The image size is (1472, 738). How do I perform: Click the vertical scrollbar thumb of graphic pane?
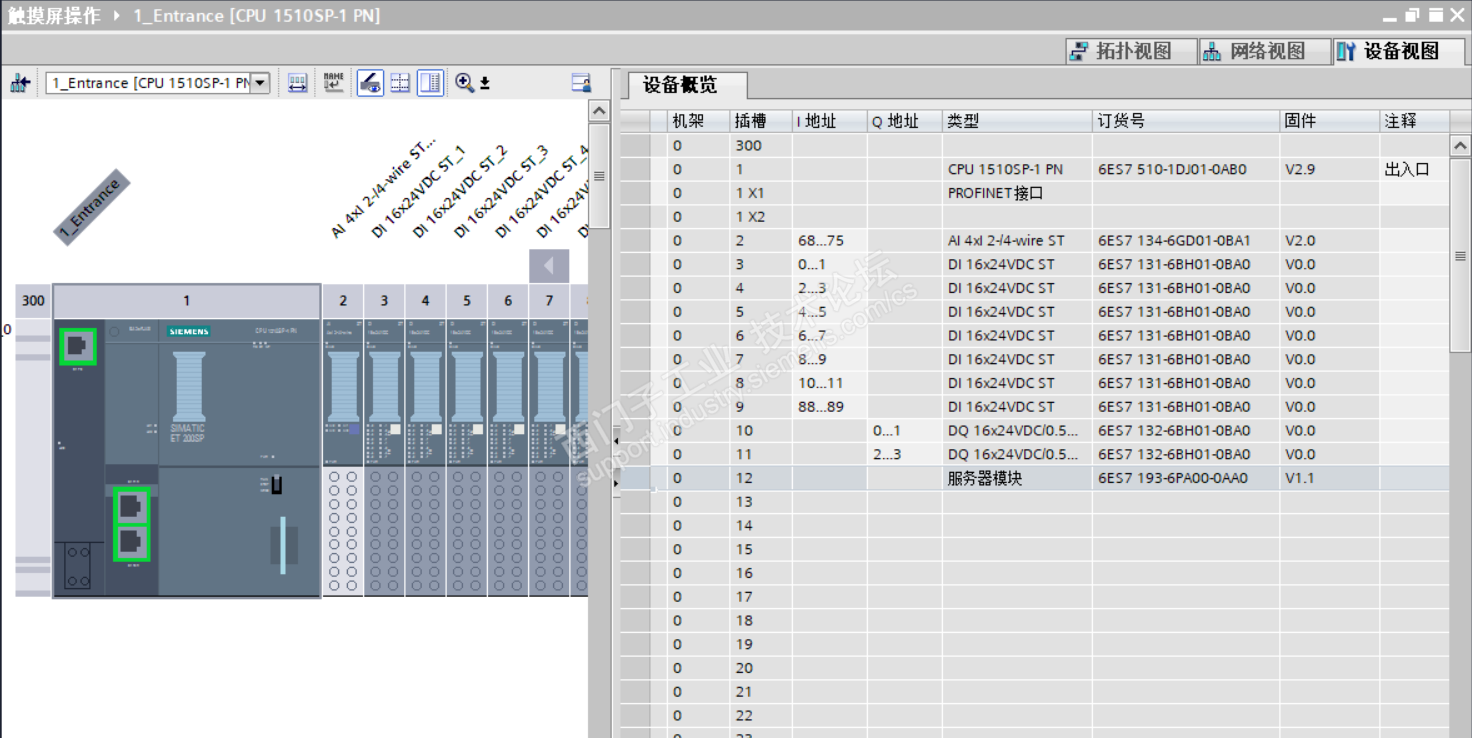(599, 177)
